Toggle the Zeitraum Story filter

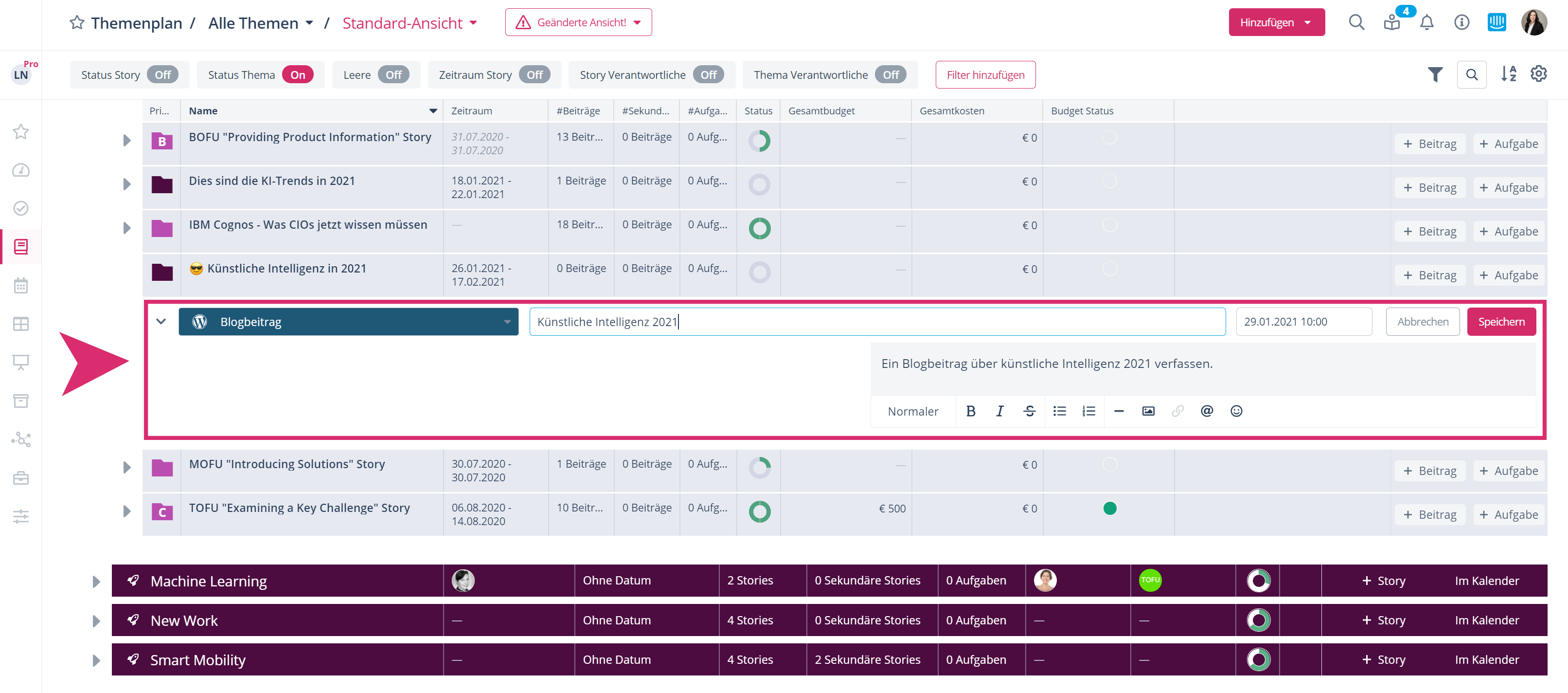tap(534, 75)
